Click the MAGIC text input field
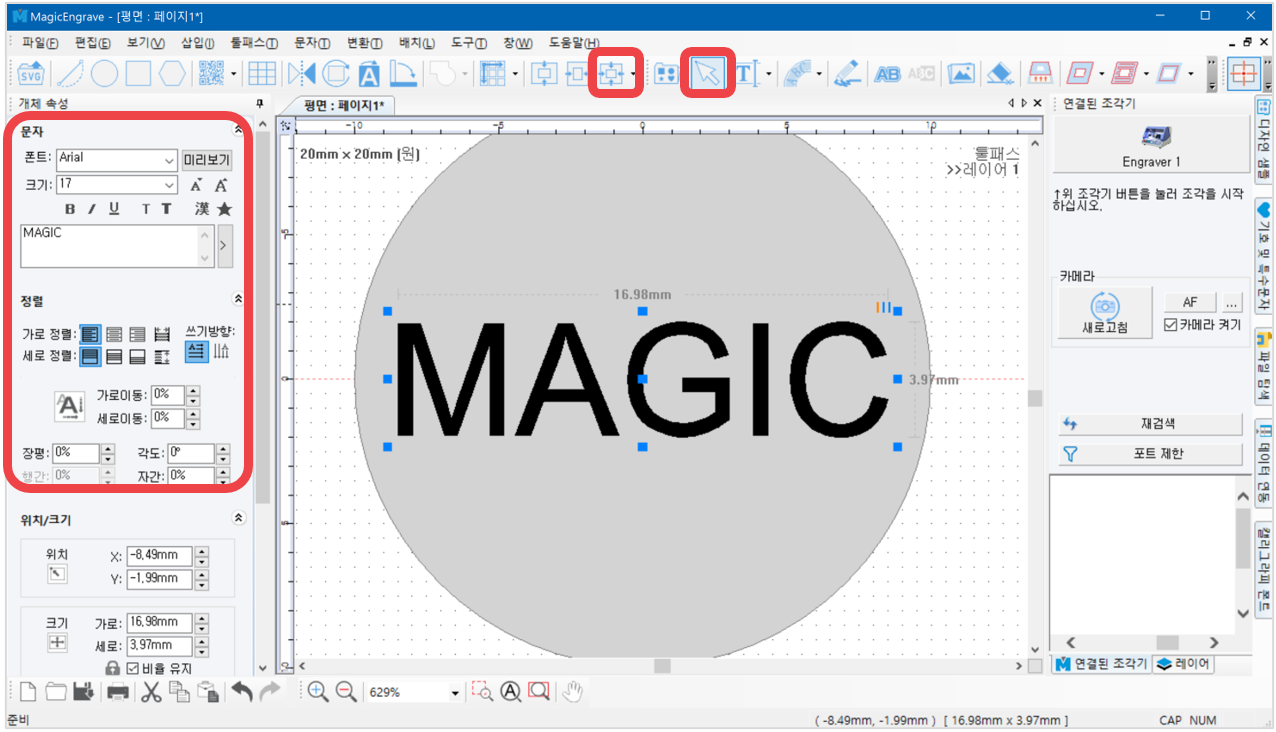Image resolution: width=1276 pixels, height=732 pixels. click(117, 245)
